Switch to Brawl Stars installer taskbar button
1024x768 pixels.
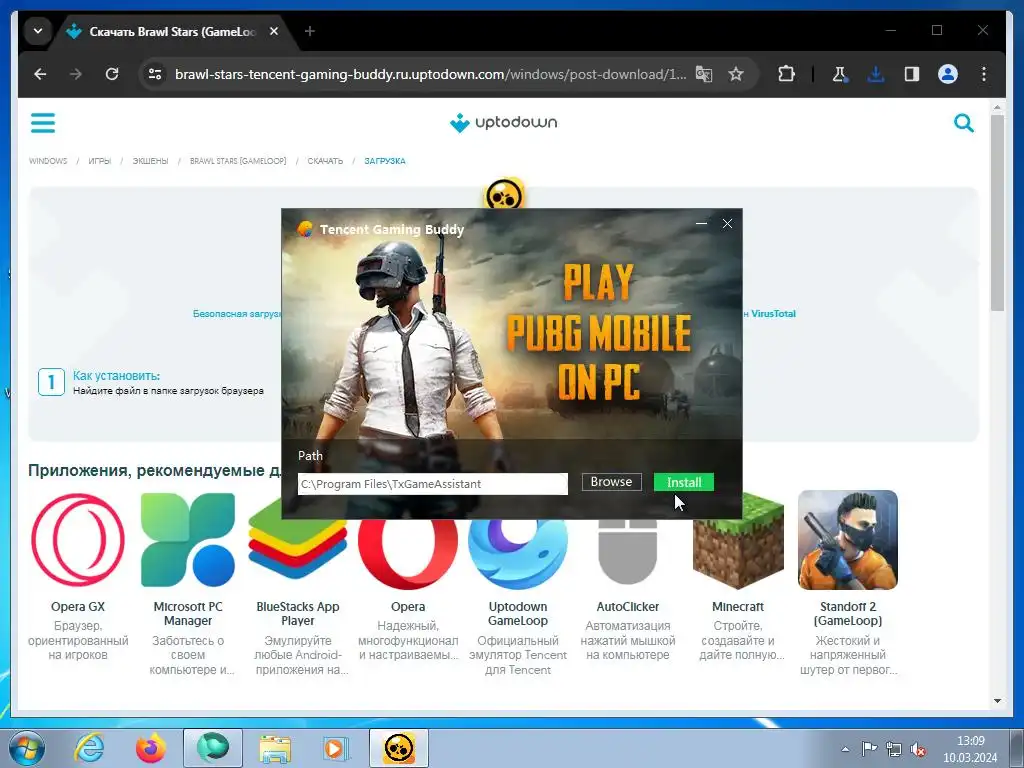(399, 748)
